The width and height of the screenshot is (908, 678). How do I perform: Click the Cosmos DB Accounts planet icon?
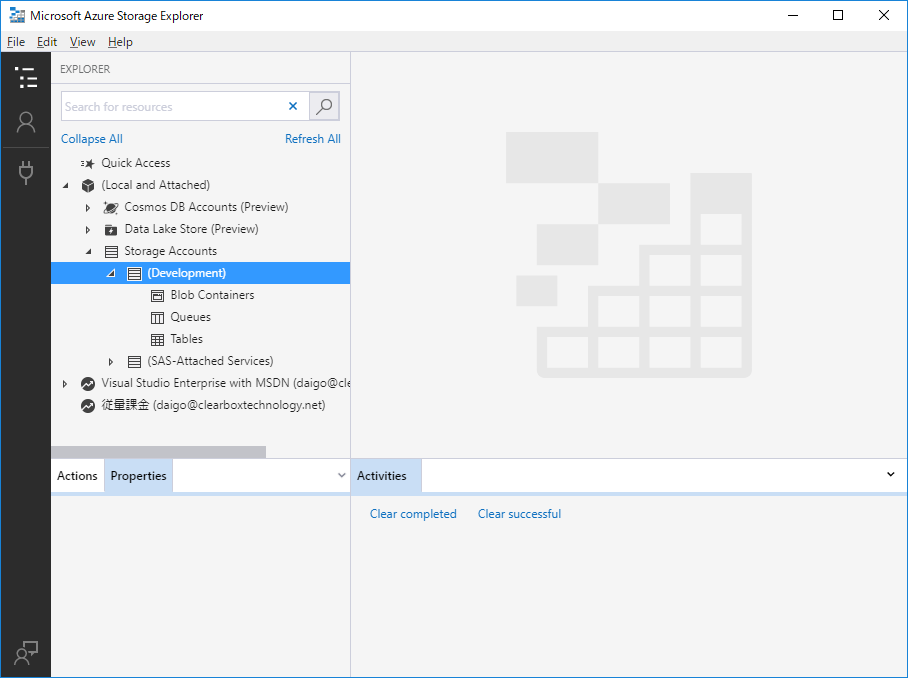(x=111, y=207)
